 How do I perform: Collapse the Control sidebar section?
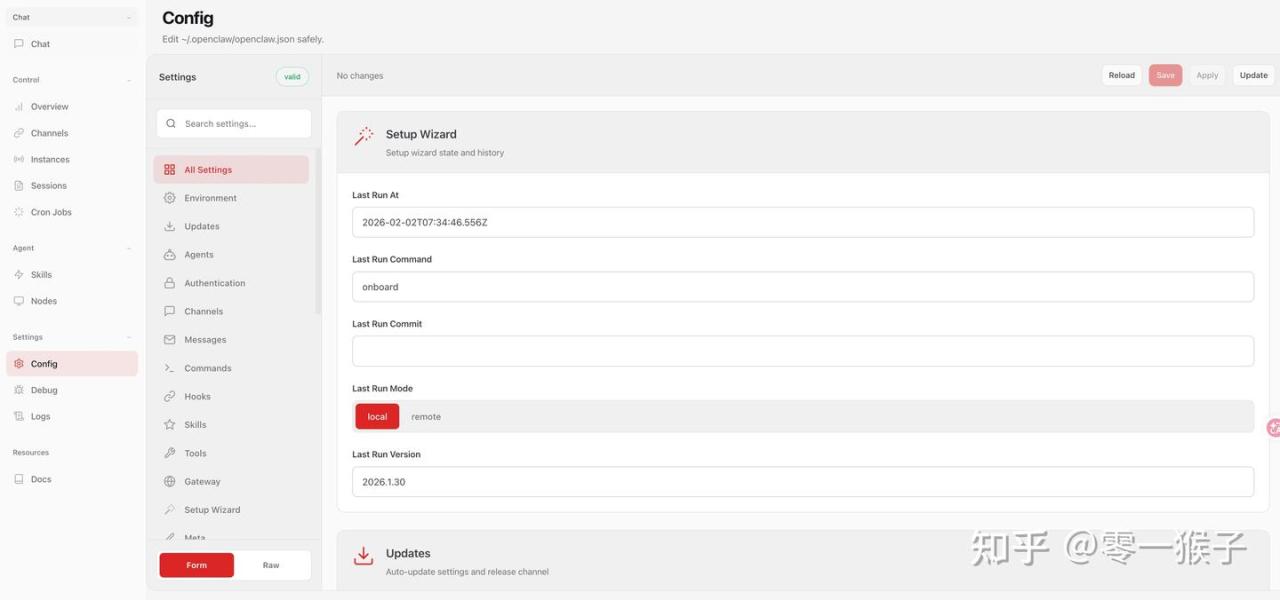pyautogui.click(x=129, y=80)
